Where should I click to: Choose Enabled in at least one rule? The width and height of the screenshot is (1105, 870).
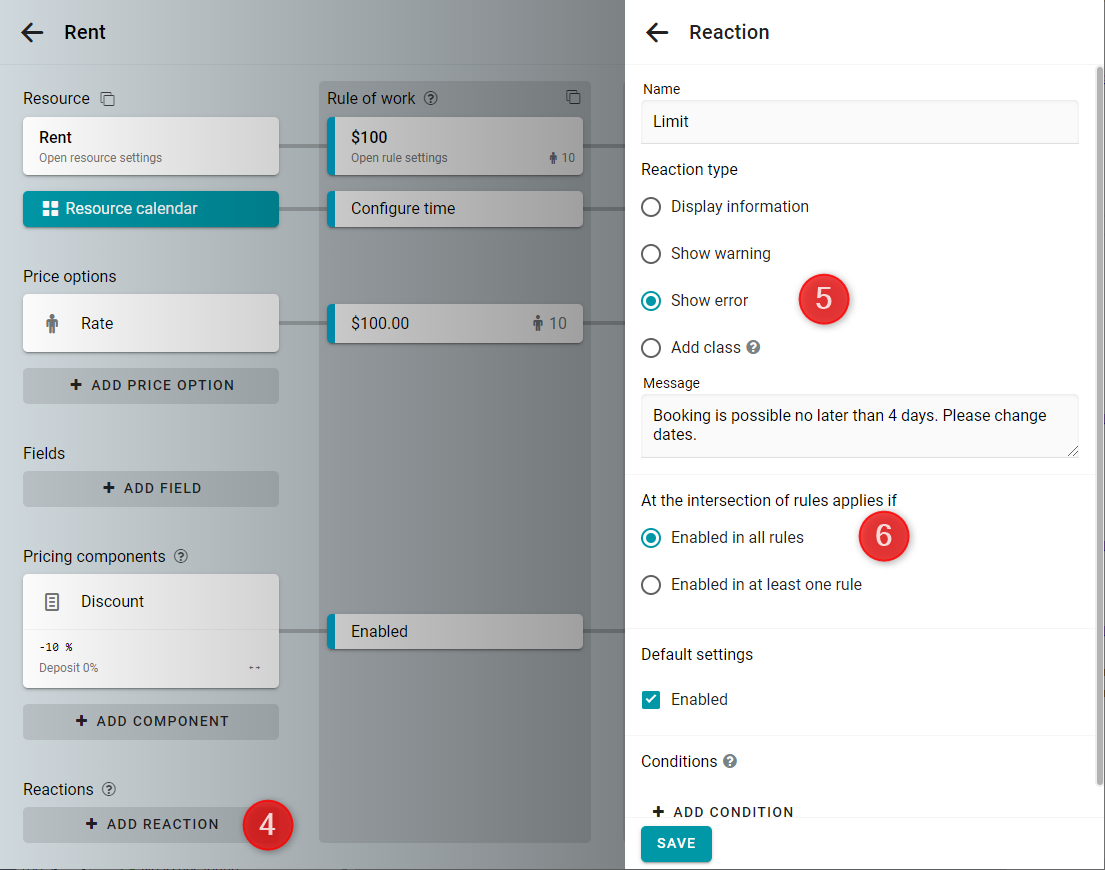coord(651,585)
